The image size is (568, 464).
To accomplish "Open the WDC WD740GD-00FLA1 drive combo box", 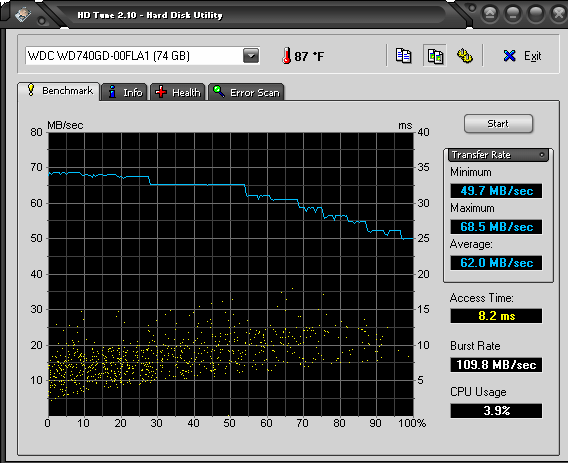I will [142, 56].
